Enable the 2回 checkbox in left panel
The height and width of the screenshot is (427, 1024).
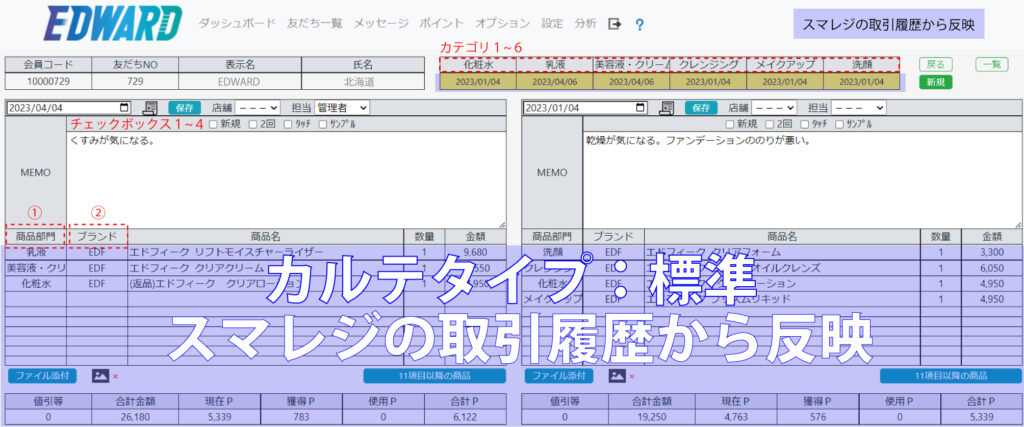point(252,124)
